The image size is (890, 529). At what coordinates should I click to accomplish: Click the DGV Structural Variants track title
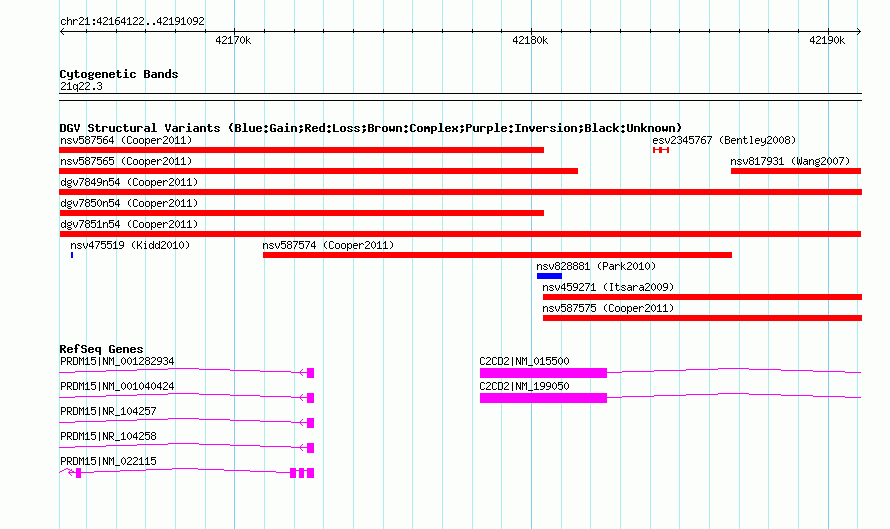(x=371, y=128)
